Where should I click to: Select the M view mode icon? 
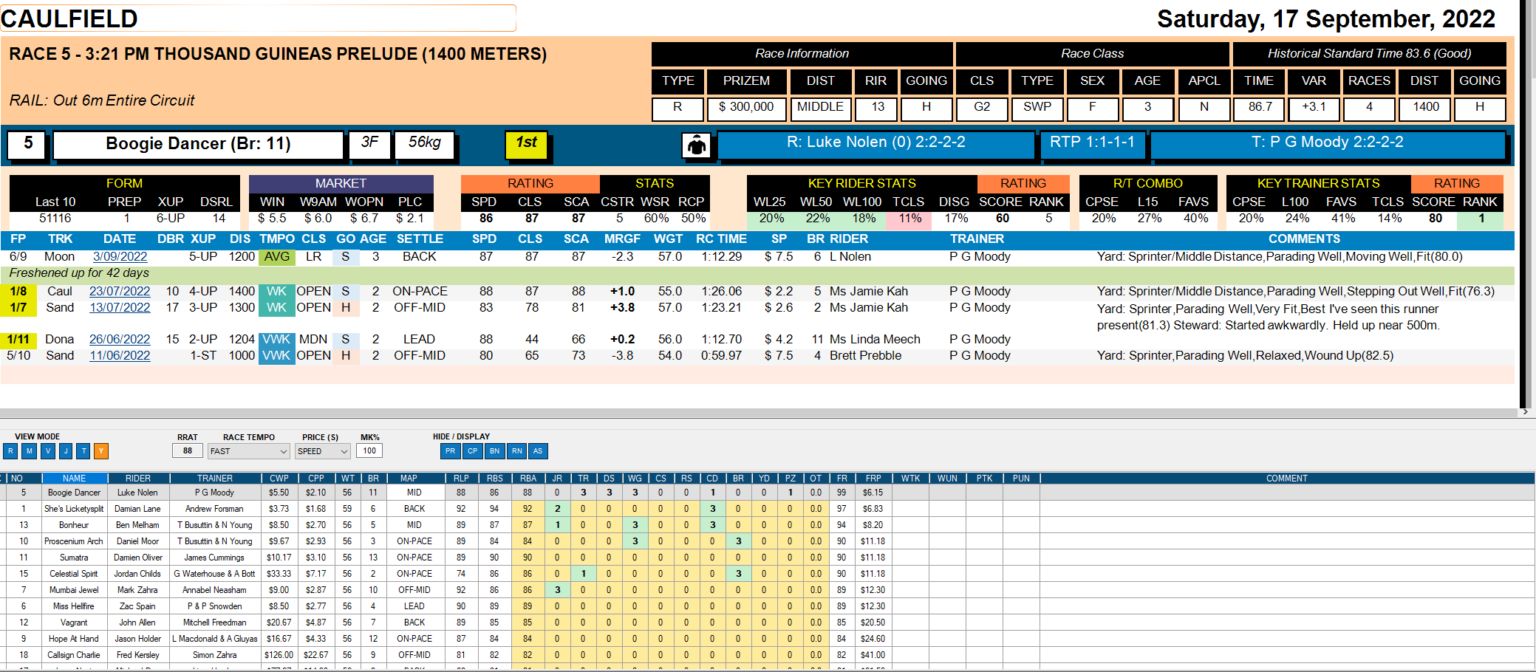tap(28, 451)
